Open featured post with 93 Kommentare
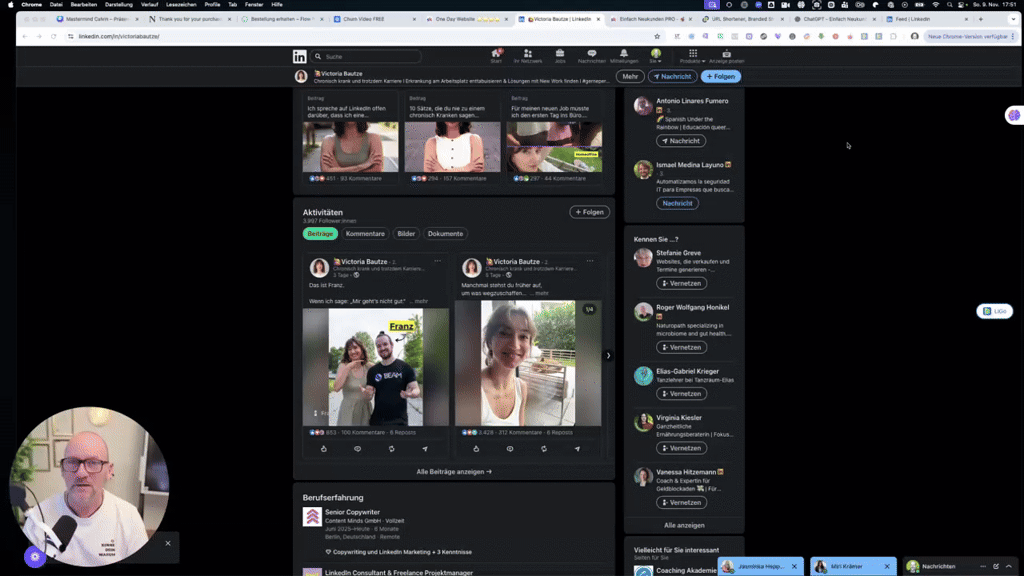 (x=350, y=138)
